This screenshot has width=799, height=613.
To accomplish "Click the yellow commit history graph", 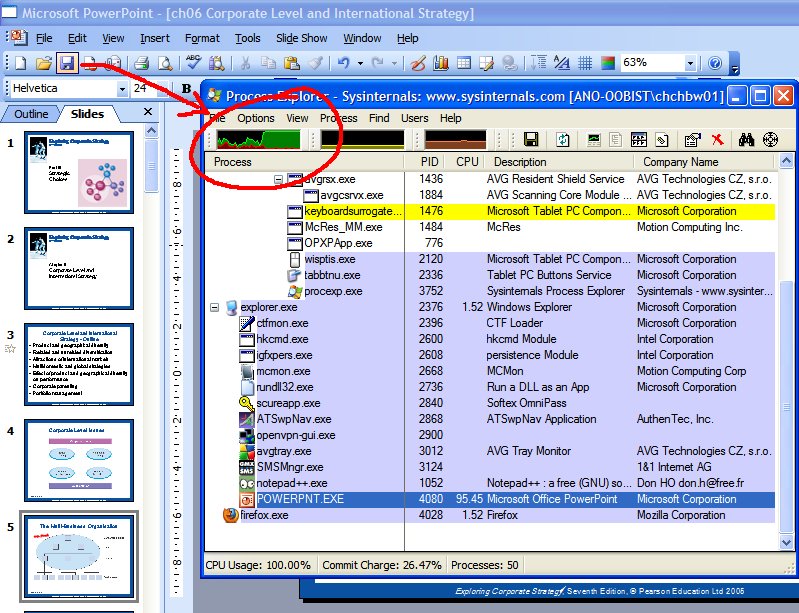I will 362,139.
